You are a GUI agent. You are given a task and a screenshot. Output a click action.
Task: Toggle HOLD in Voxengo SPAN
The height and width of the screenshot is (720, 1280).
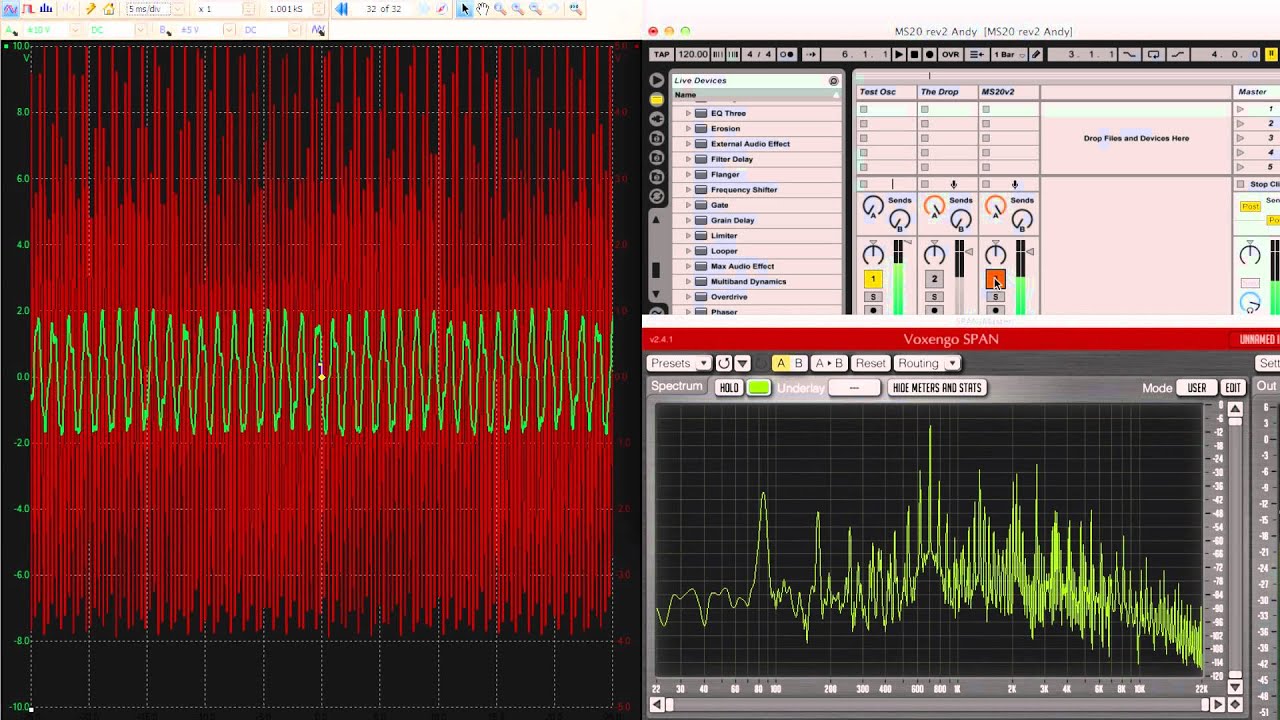click(729, 388)
